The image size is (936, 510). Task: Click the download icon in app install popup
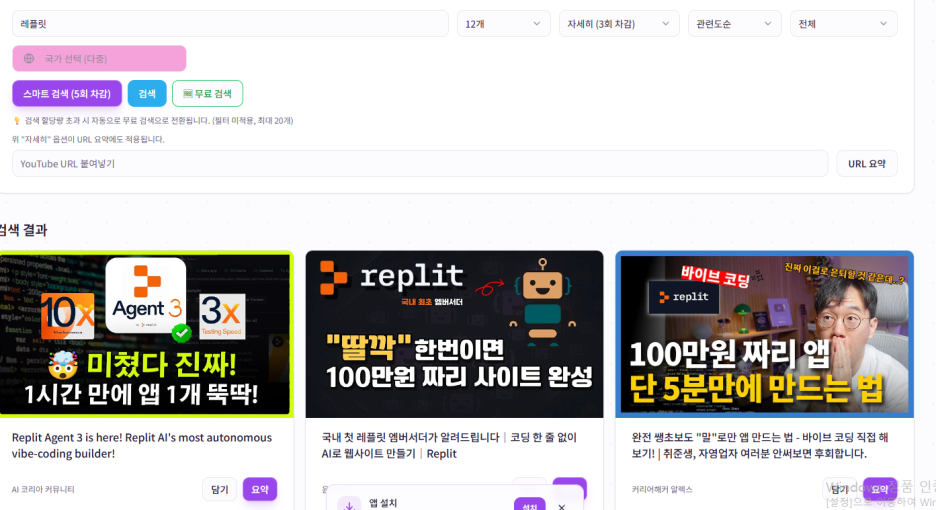[349, 505]
